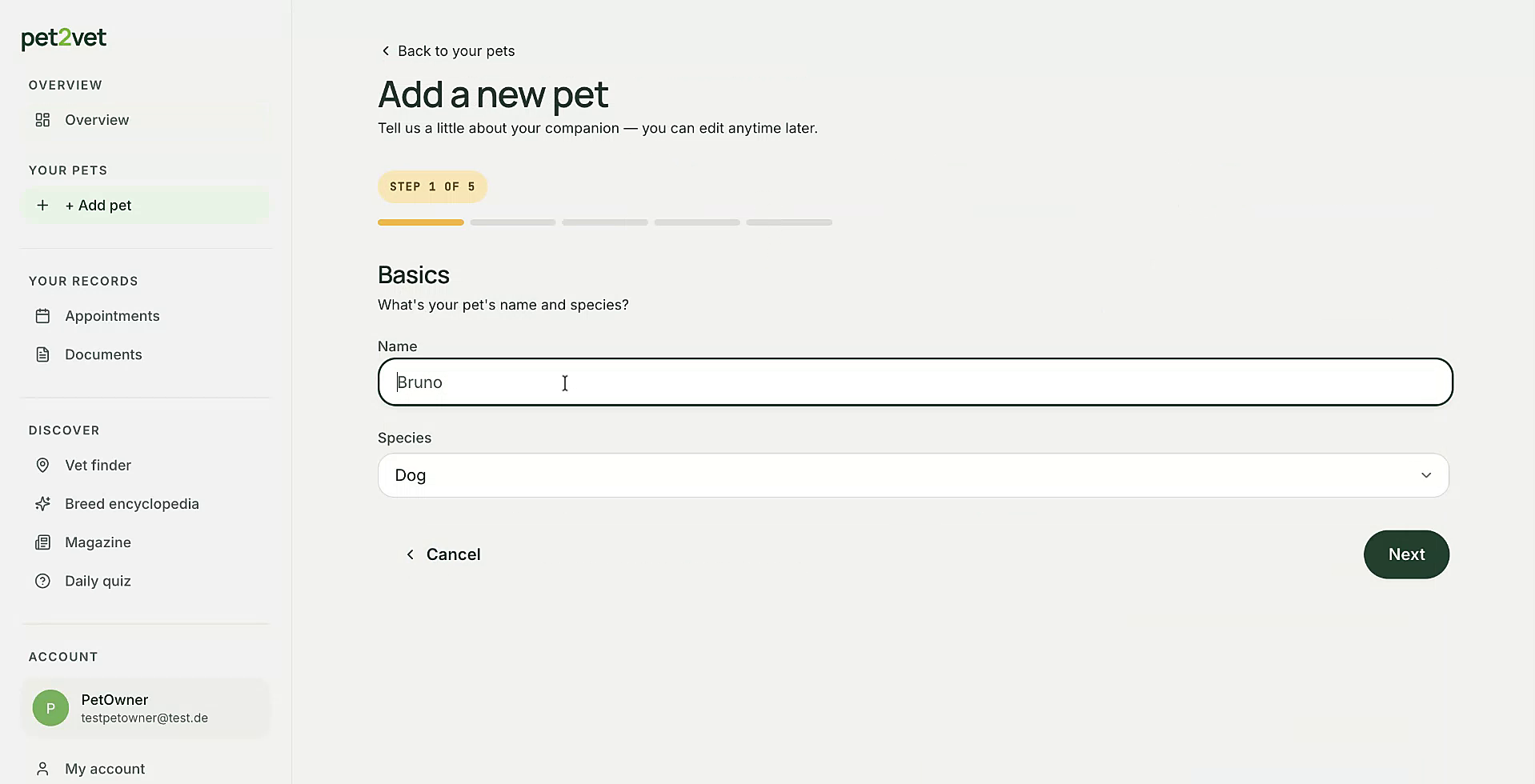The height and width of the screenshot is (784, 1535).
Task: Open Vet finder
Action: 146,466
